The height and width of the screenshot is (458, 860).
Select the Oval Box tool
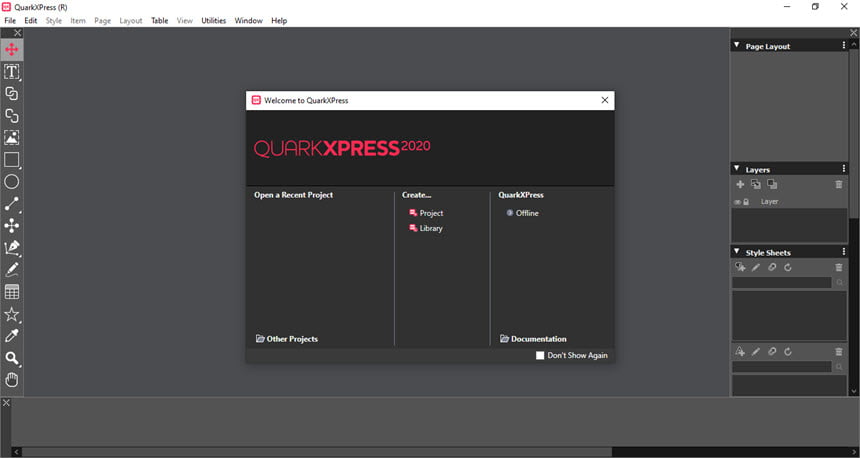pyautogui.click(x=12, y=182)
